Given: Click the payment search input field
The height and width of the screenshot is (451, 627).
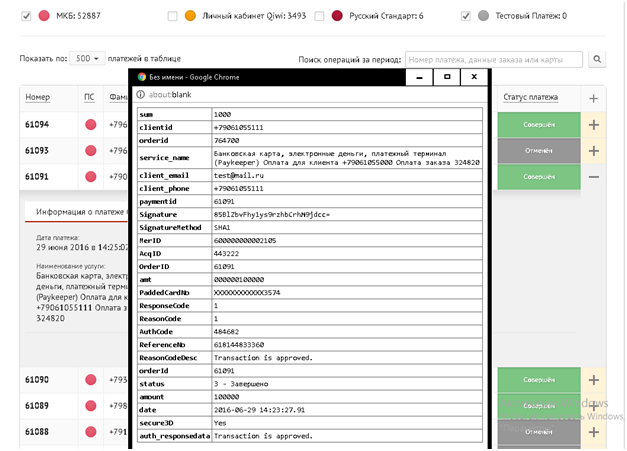Looking at the screenshot, I should [494, 60].
